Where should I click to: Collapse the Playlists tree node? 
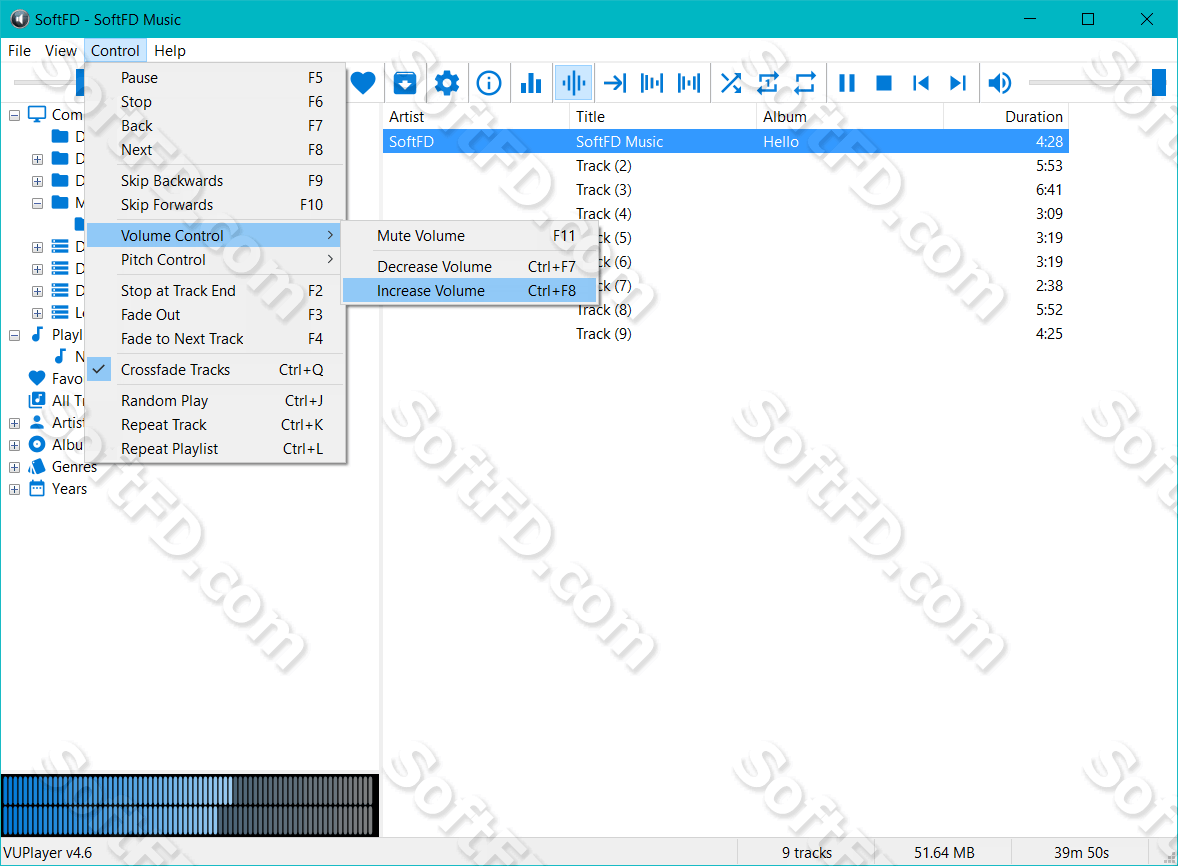click(14, 335)
